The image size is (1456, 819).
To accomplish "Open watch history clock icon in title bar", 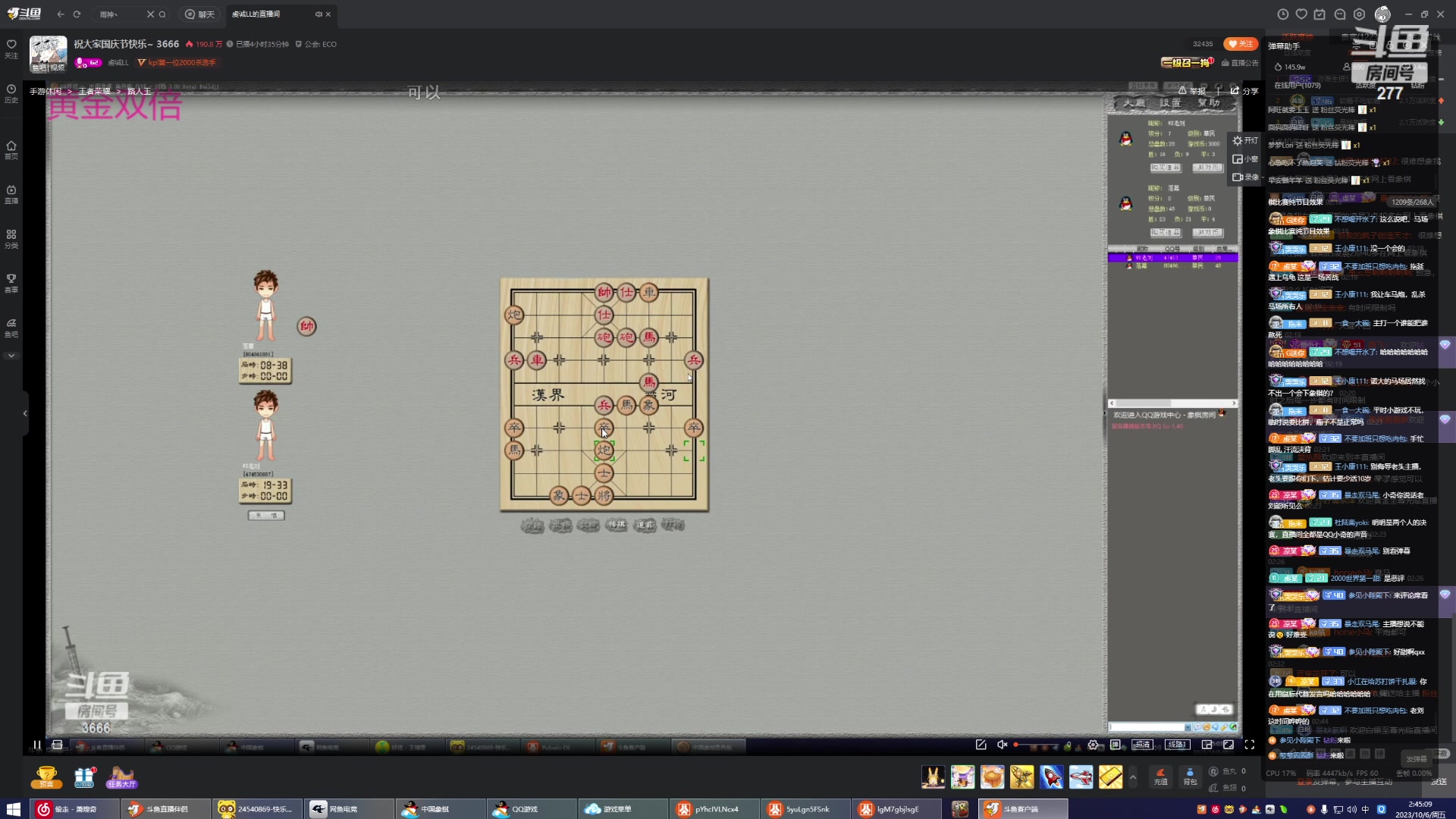I will click(x=1283, y=14).
